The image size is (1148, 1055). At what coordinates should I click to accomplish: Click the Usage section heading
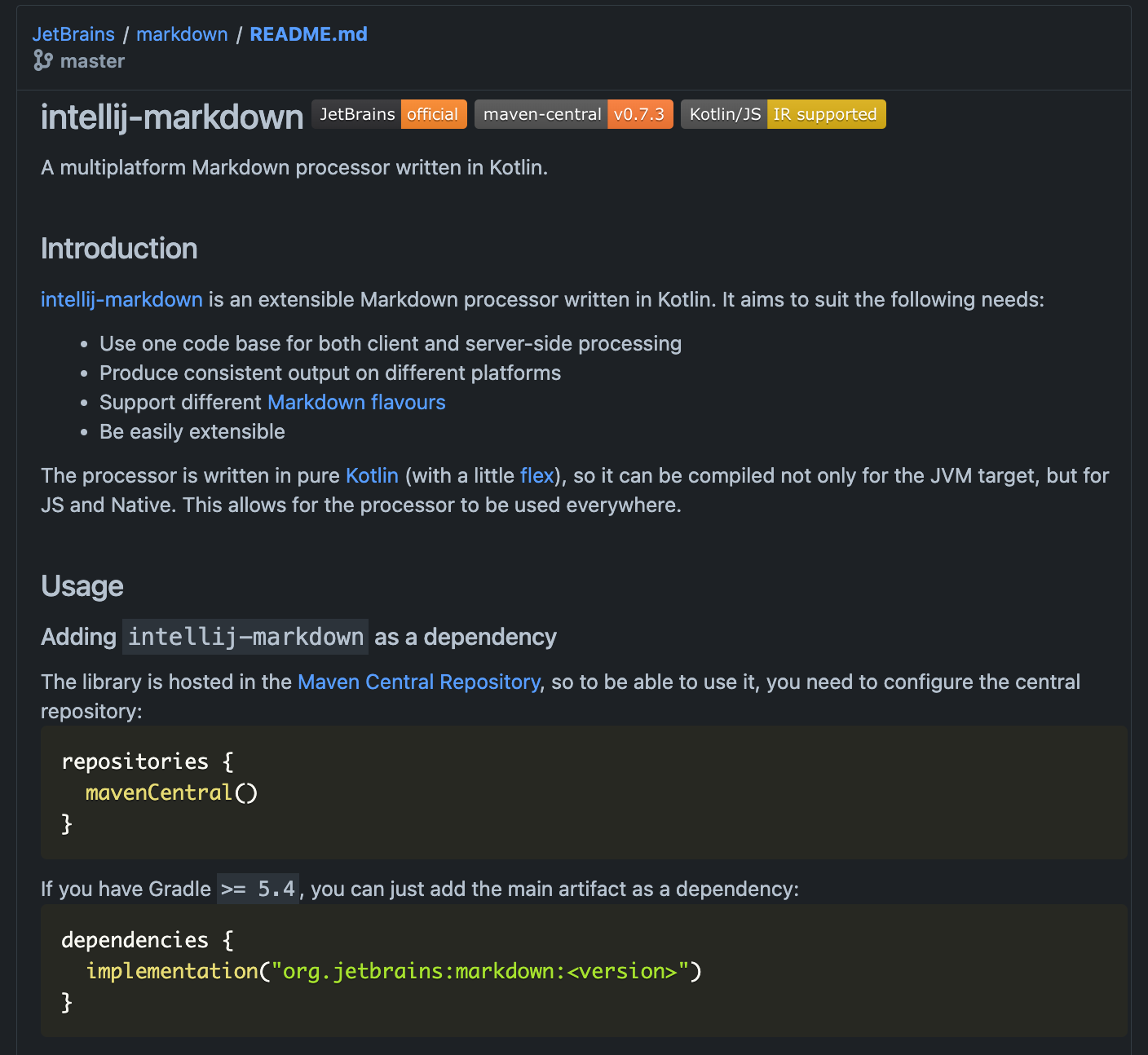click(82, 586)
